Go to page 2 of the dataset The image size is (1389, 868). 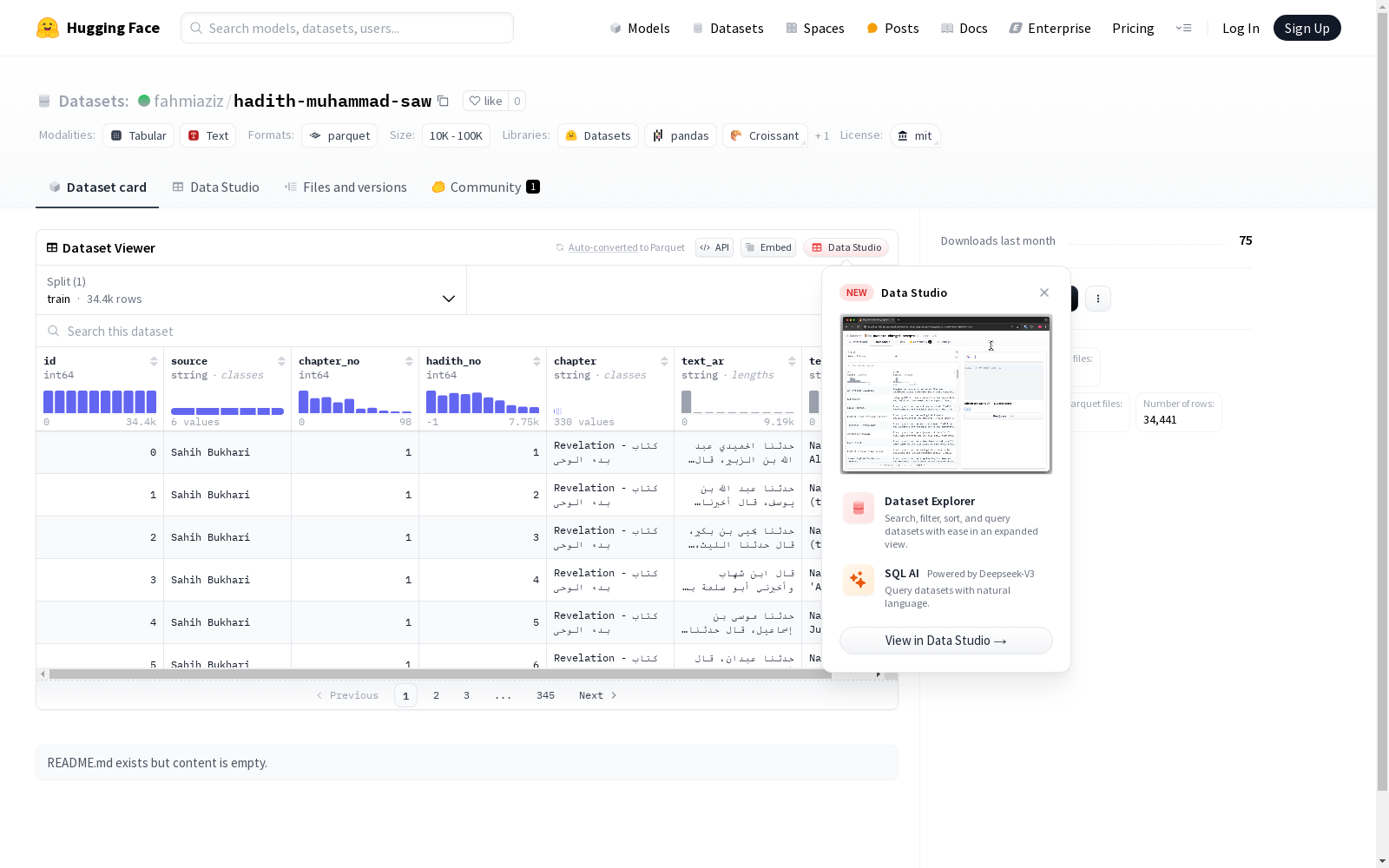click(436, 695)
